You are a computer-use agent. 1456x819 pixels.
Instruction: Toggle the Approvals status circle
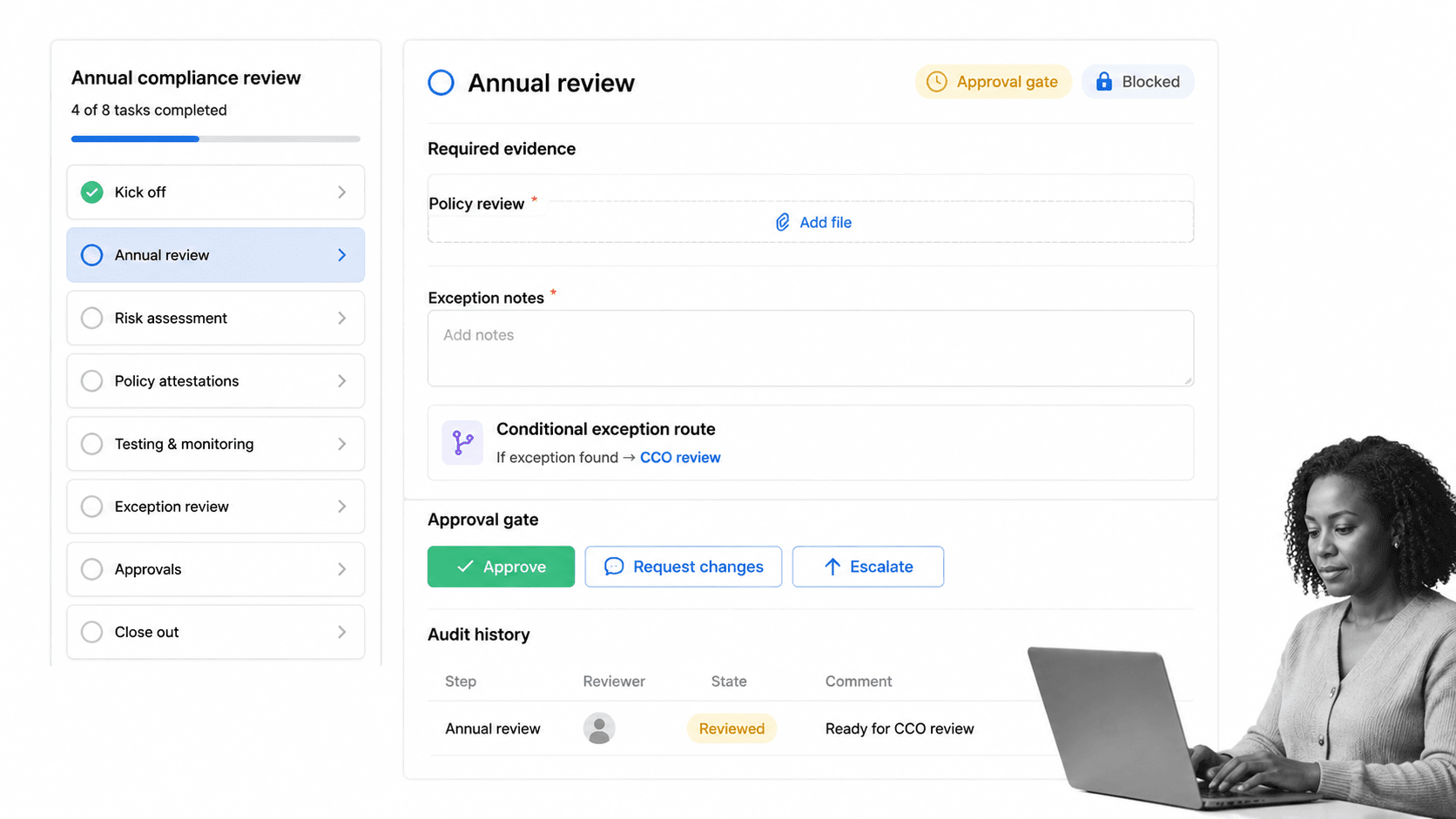tap(91, 569)
